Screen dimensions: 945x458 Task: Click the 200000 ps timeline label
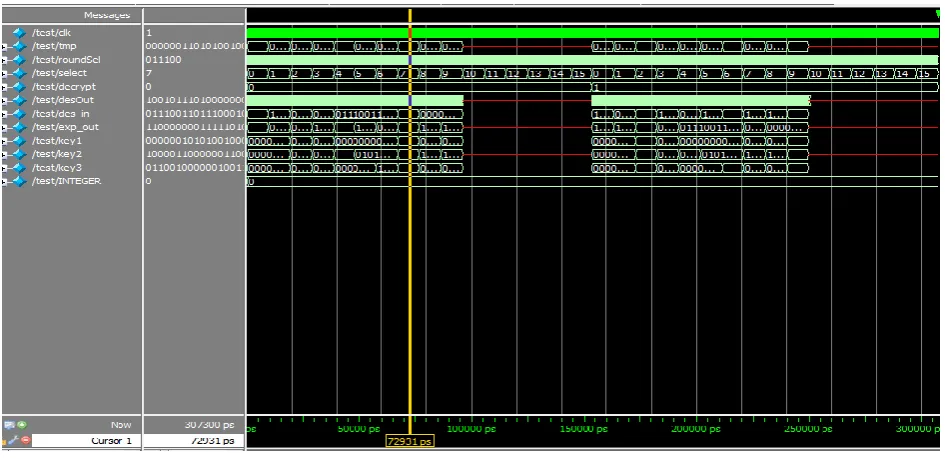(695, 429)
